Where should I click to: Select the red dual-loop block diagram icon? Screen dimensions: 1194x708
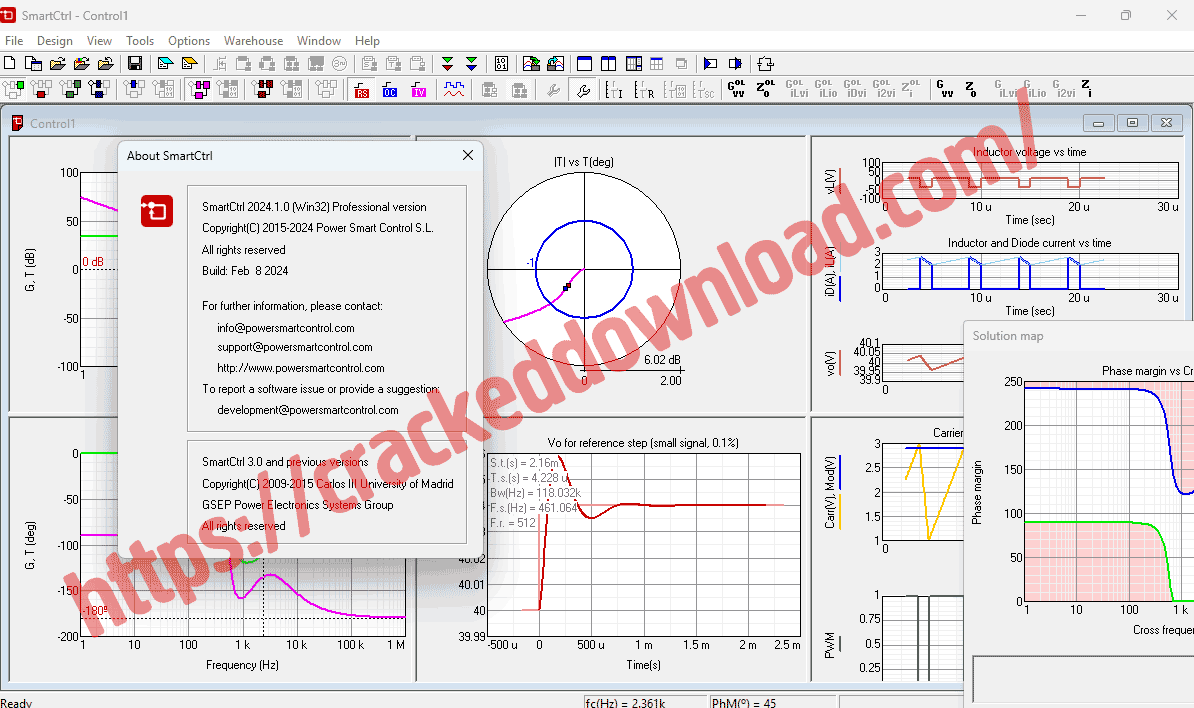tap(263, 90)
